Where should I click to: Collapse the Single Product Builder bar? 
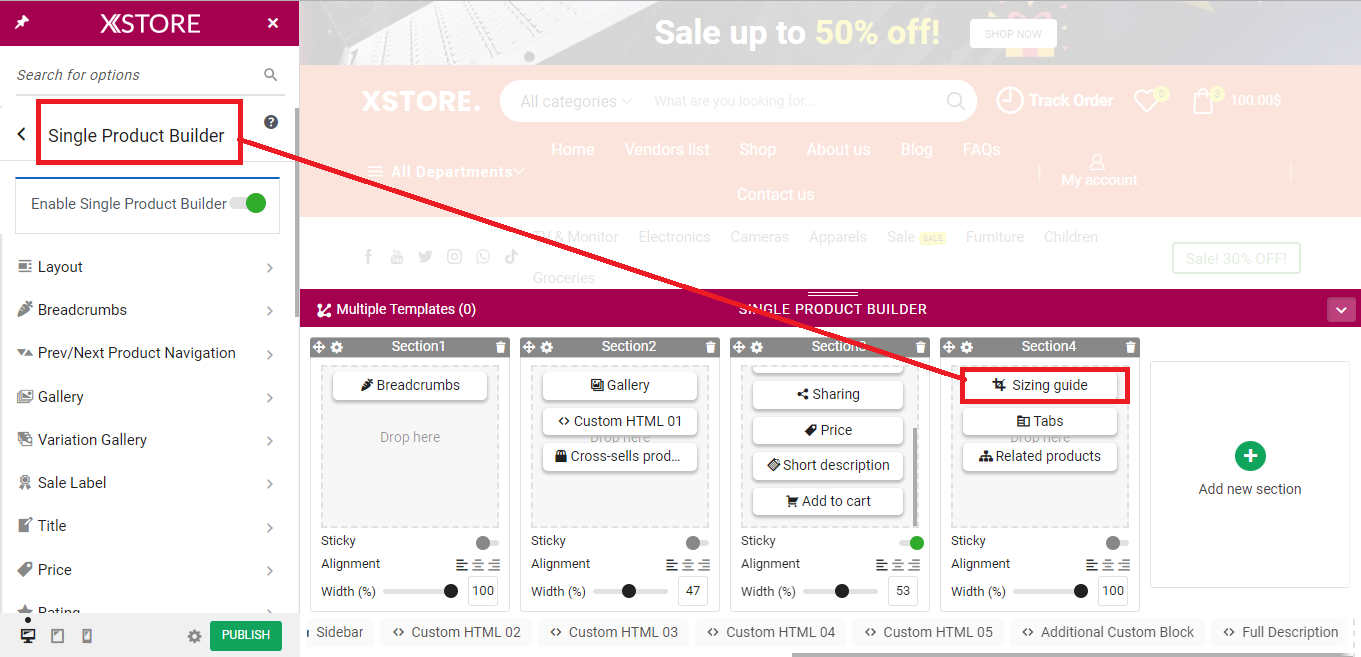point(1341,310)
